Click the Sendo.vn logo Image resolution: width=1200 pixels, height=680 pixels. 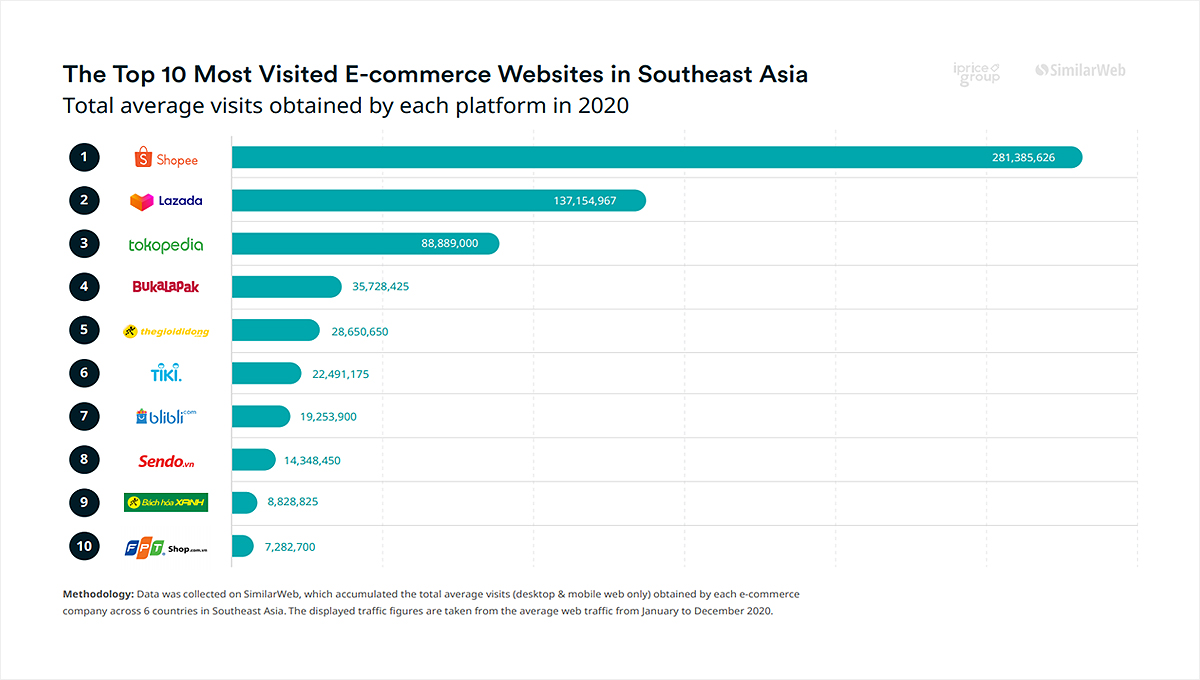point(166,461)
